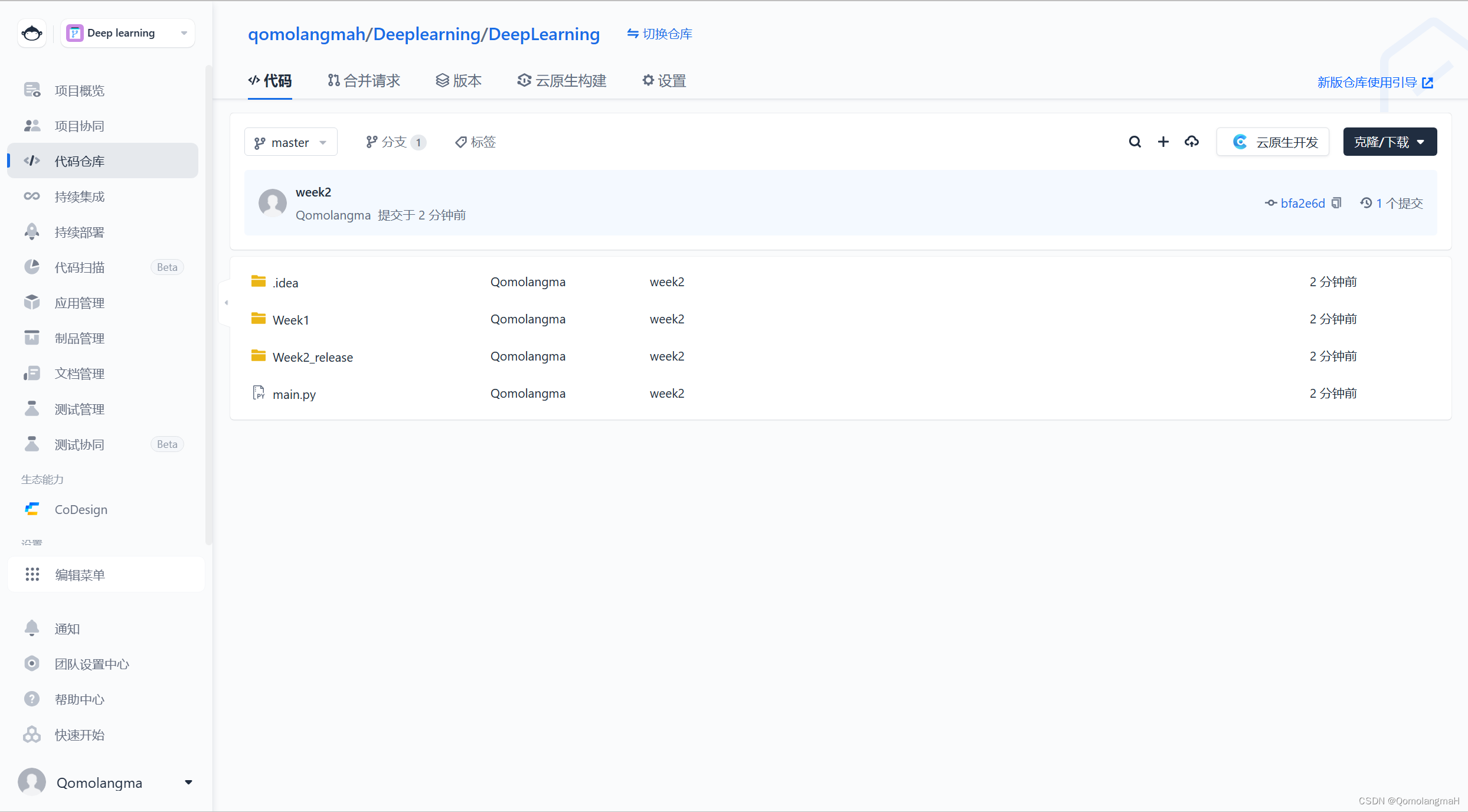1468x812 pixels.
Task: Open 帮助中心 question mark item
Action: point(79,699)
